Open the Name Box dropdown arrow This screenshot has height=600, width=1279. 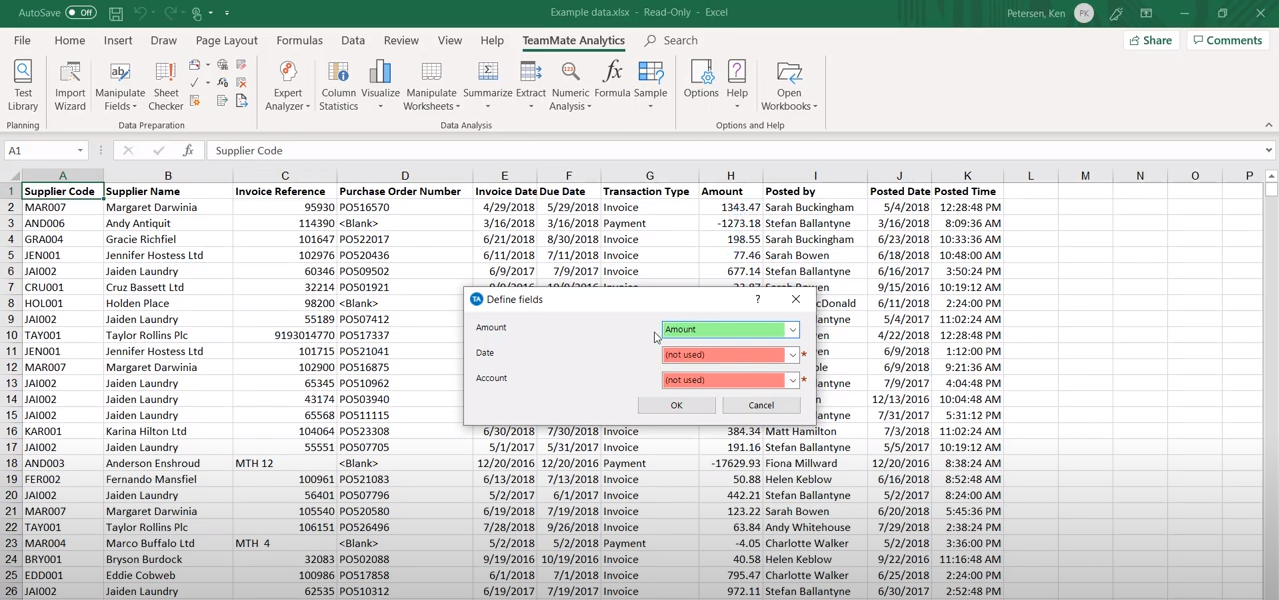pyautogui.click(x=80, y=151)
